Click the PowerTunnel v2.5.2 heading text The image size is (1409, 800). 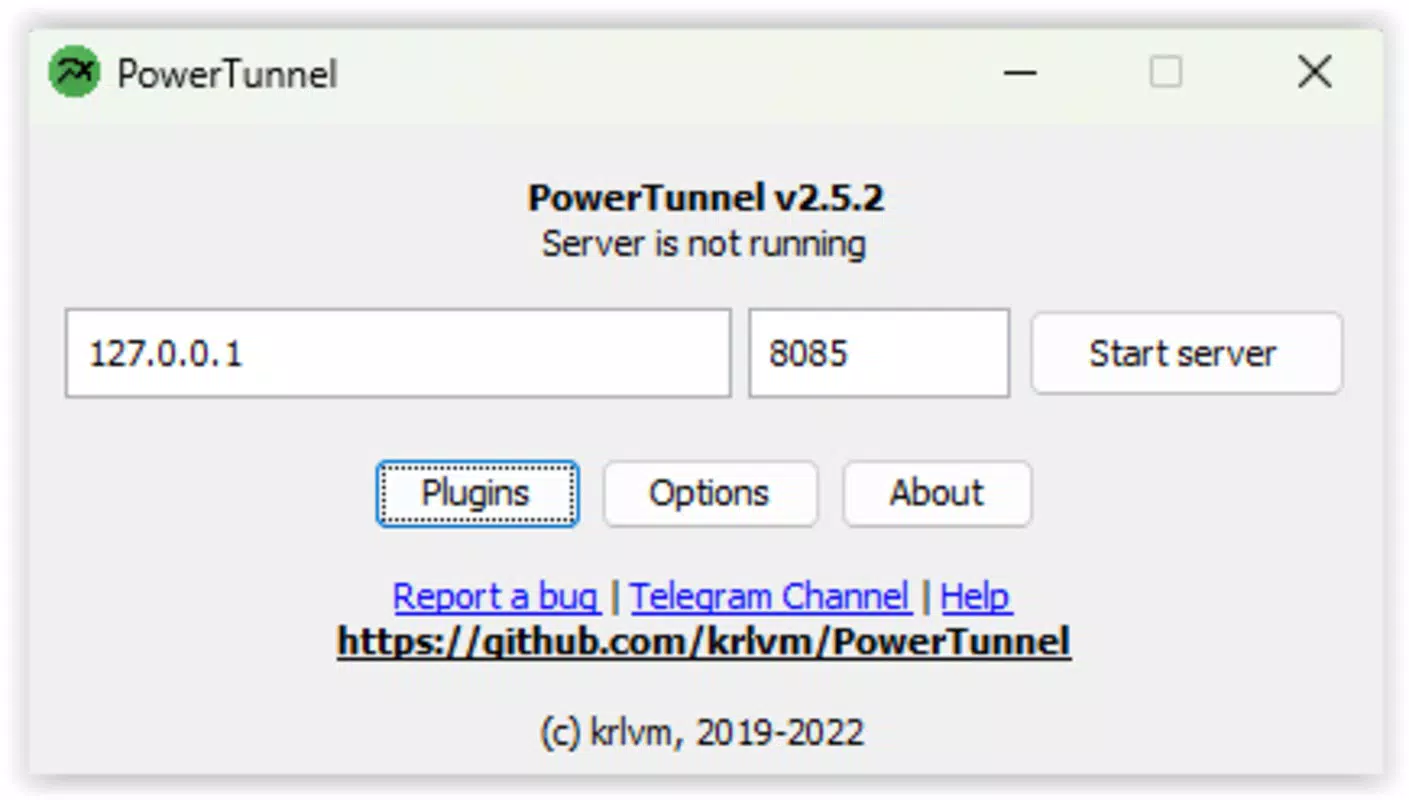coord(705,198)
